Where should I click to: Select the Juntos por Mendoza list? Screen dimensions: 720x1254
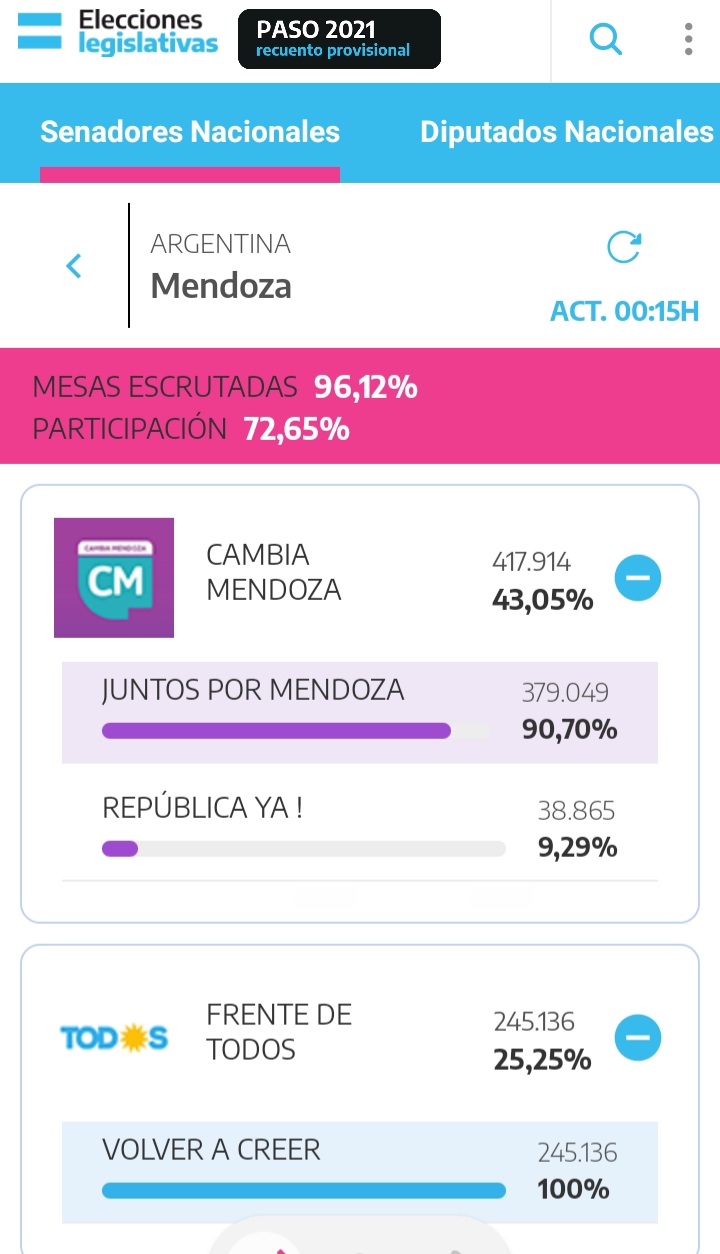(x=253, y=690)
